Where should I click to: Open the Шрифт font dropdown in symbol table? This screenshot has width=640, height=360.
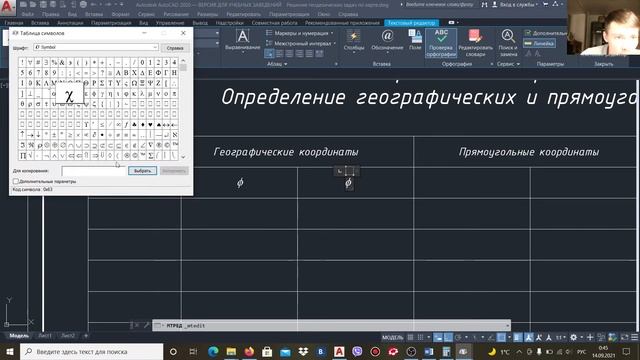tap(96, 47)
